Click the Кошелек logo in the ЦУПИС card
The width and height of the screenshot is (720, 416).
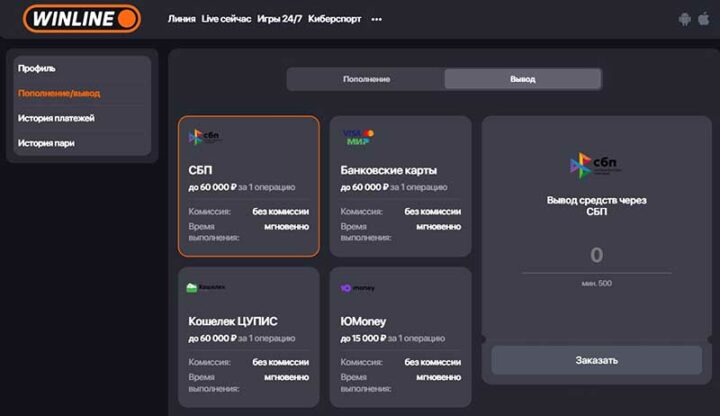(206, 287)
